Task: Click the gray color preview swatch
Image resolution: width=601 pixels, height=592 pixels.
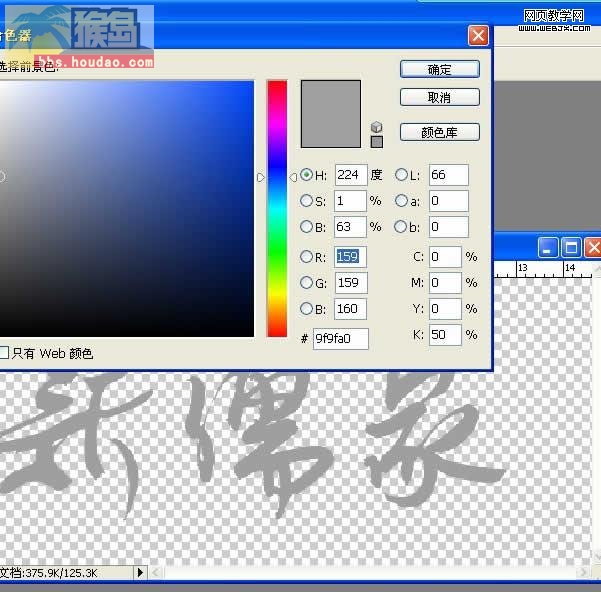Action: 331,114
